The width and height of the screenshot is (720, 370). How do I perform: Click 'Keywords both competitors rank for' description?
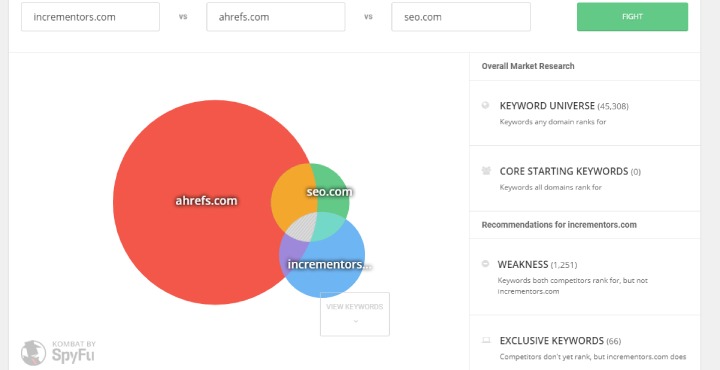[x=573, y=286]
